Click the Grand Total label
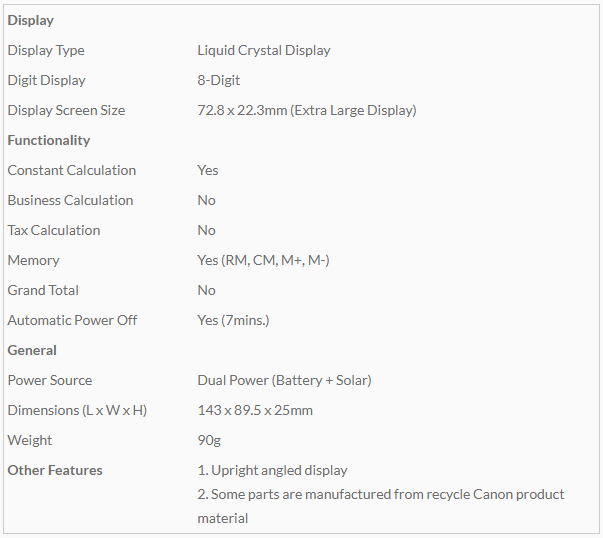The height and width of the screenshot is (538, 603). point(43,290)
